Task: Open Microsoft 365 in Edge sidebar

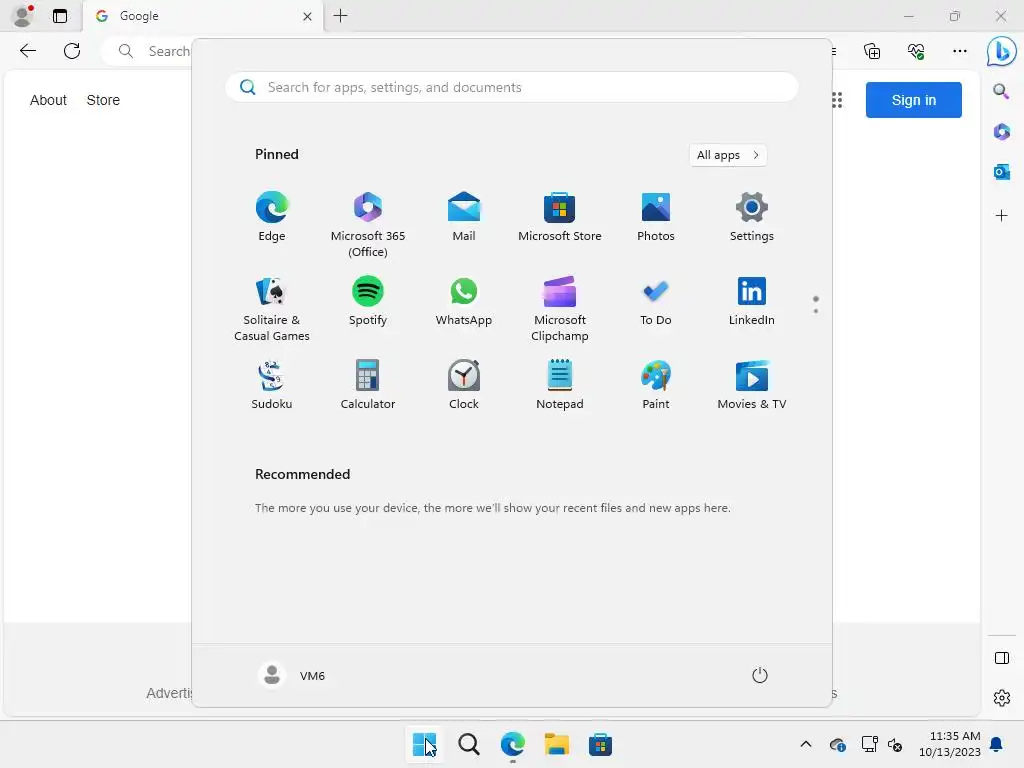Action: tap(1001, 132)
